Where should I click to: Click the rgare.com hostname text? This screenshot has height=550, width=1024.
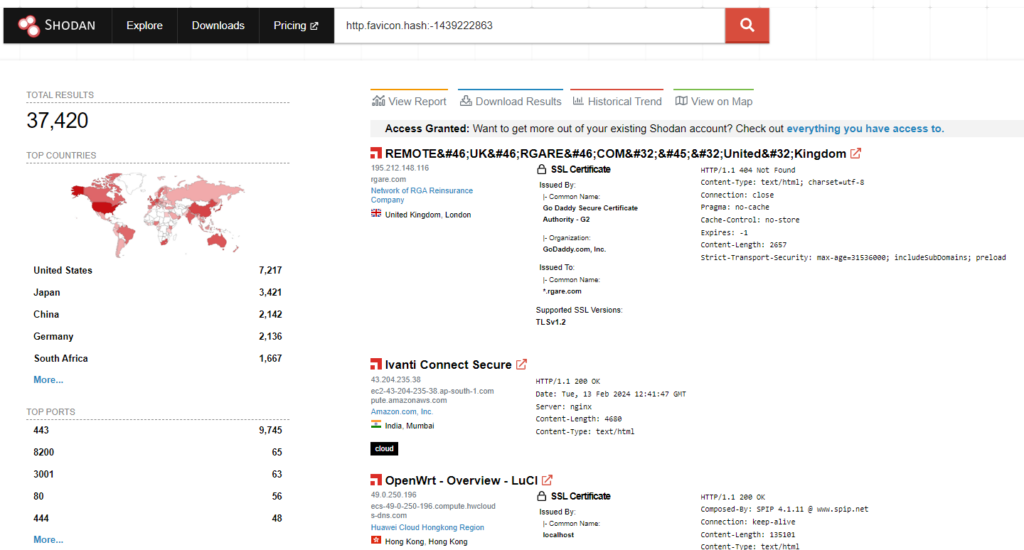[389, 179]
